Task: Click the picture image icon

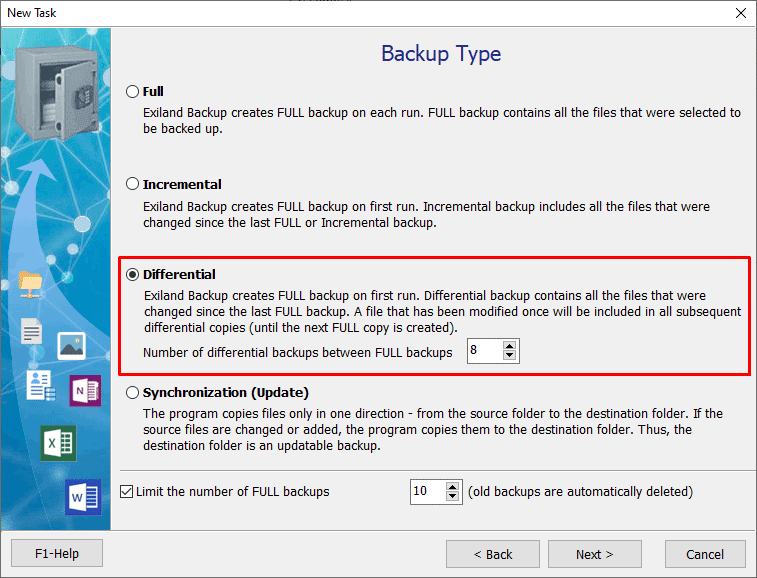Action: click(71, 346)
